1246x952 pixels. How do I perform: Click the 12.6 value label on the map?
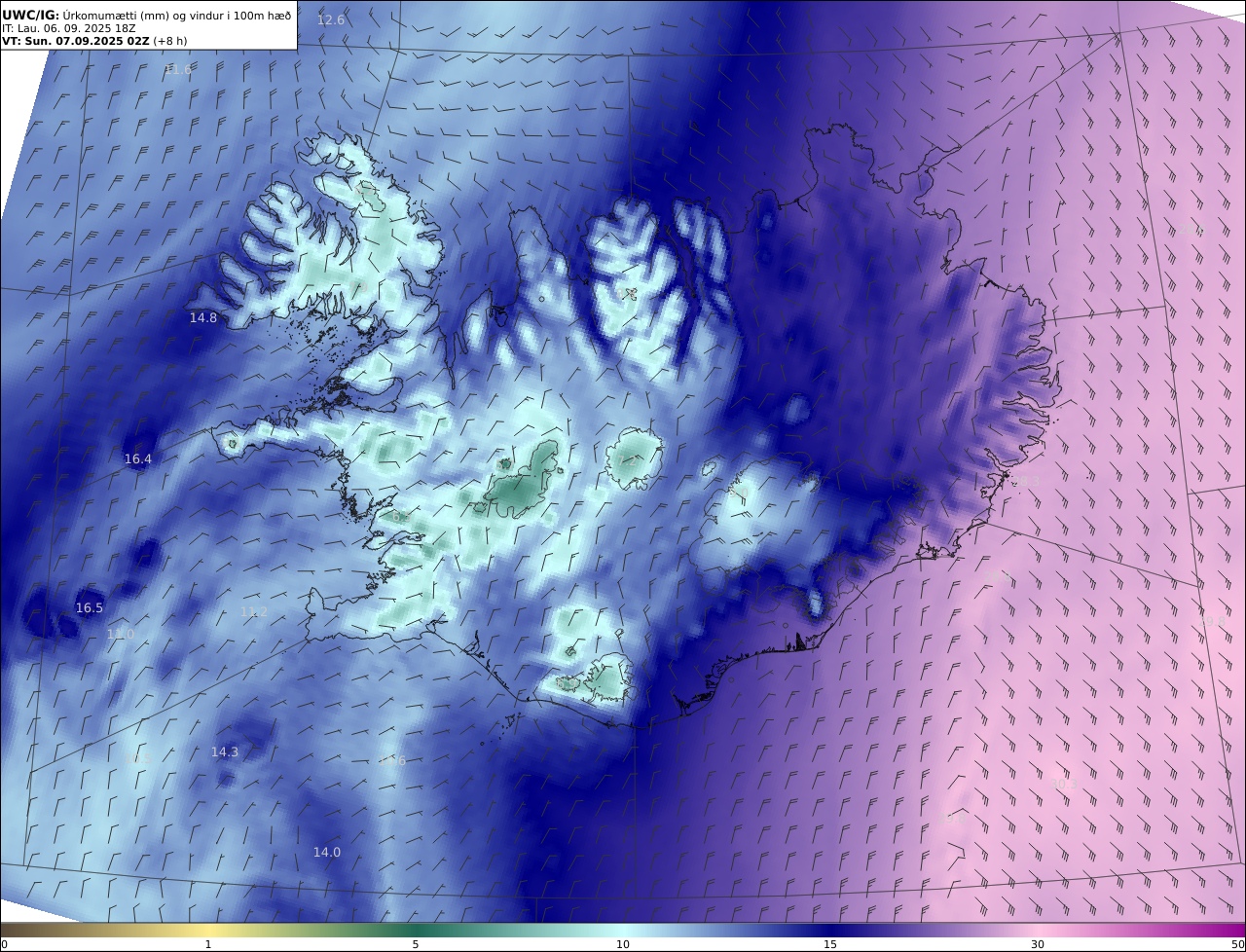pyautogui.click(x=331, y=19)
